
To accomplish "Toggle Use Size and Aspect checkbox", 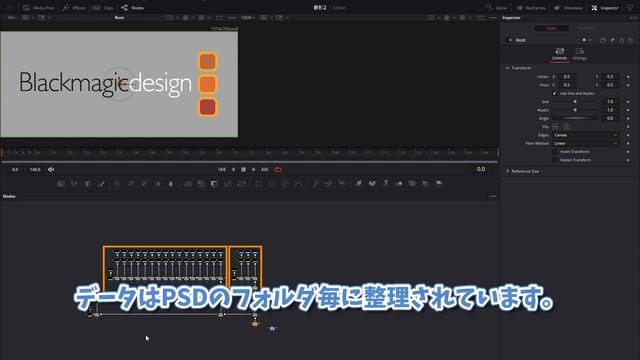I will pos(555,93).
